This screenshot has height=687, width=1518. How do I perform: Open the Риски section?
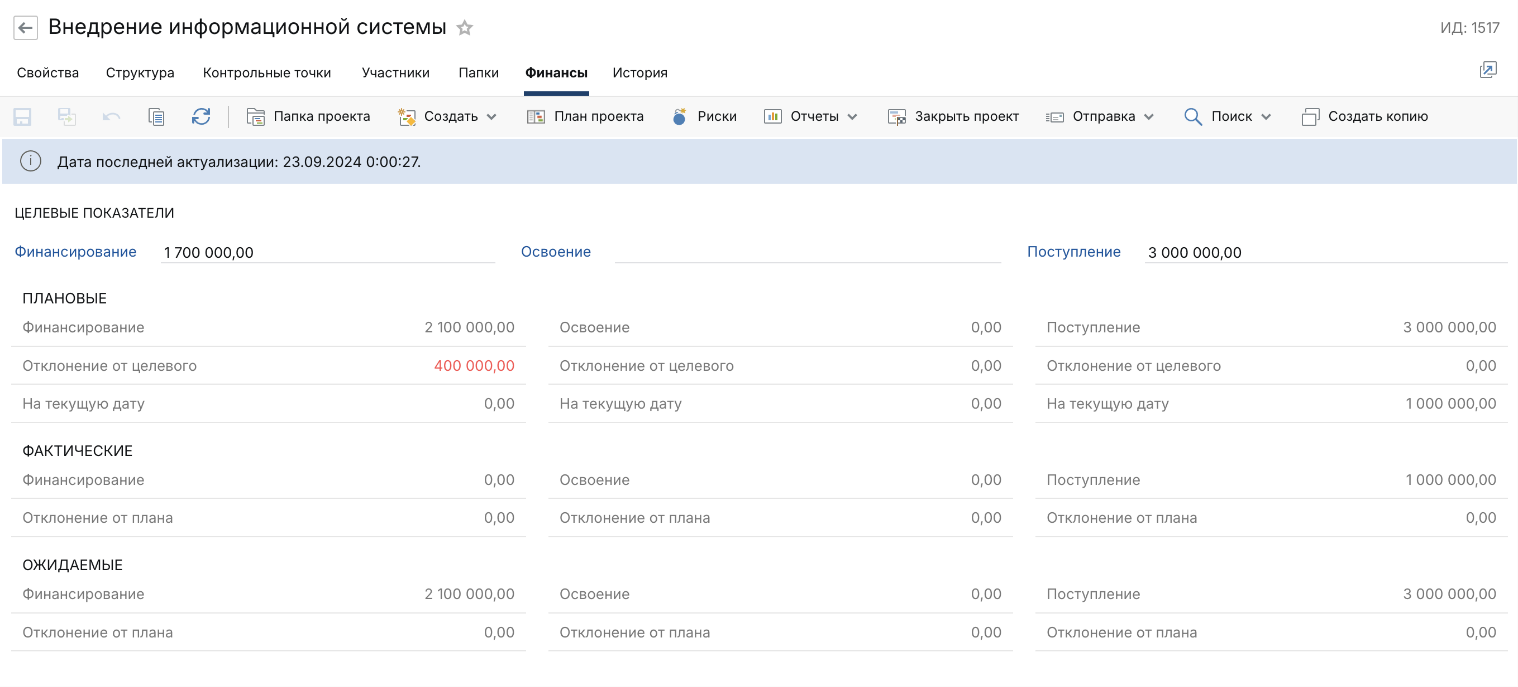click(704, 117)
